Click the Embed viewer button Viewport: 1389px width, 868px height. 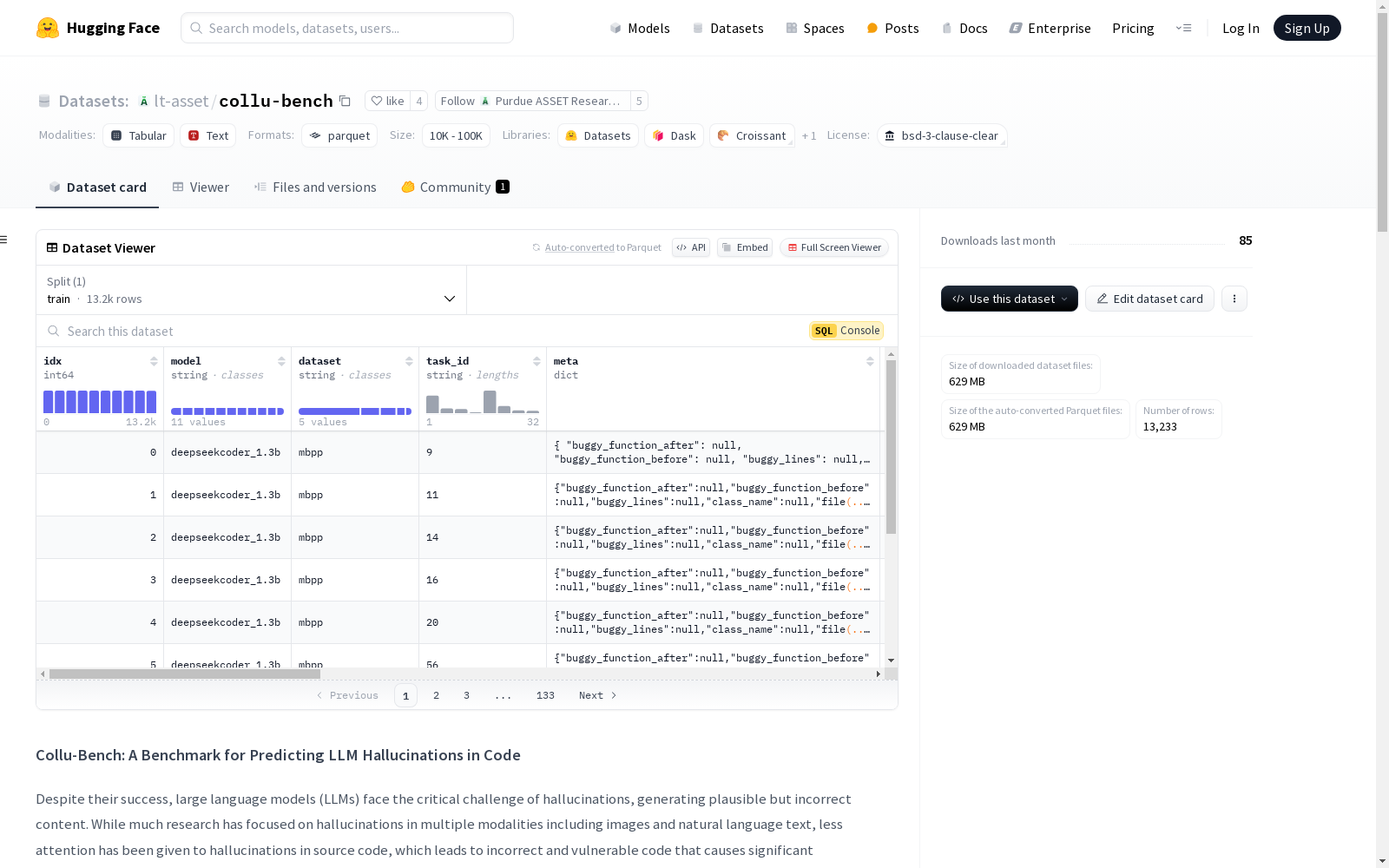point(745,247)
